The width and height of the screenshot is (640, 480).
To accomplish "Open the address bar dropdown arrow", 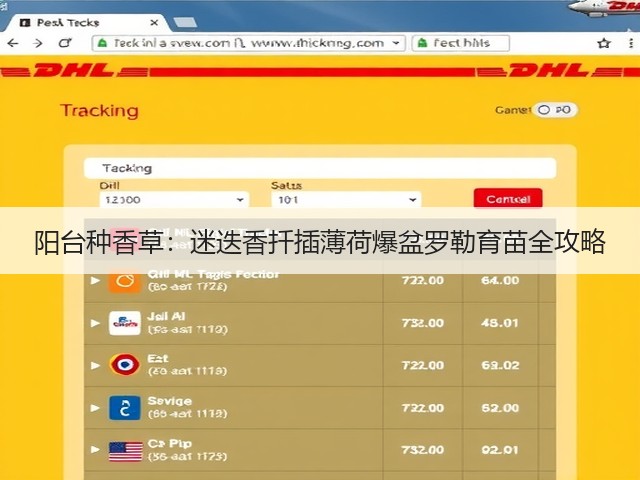I will [396, 43].
